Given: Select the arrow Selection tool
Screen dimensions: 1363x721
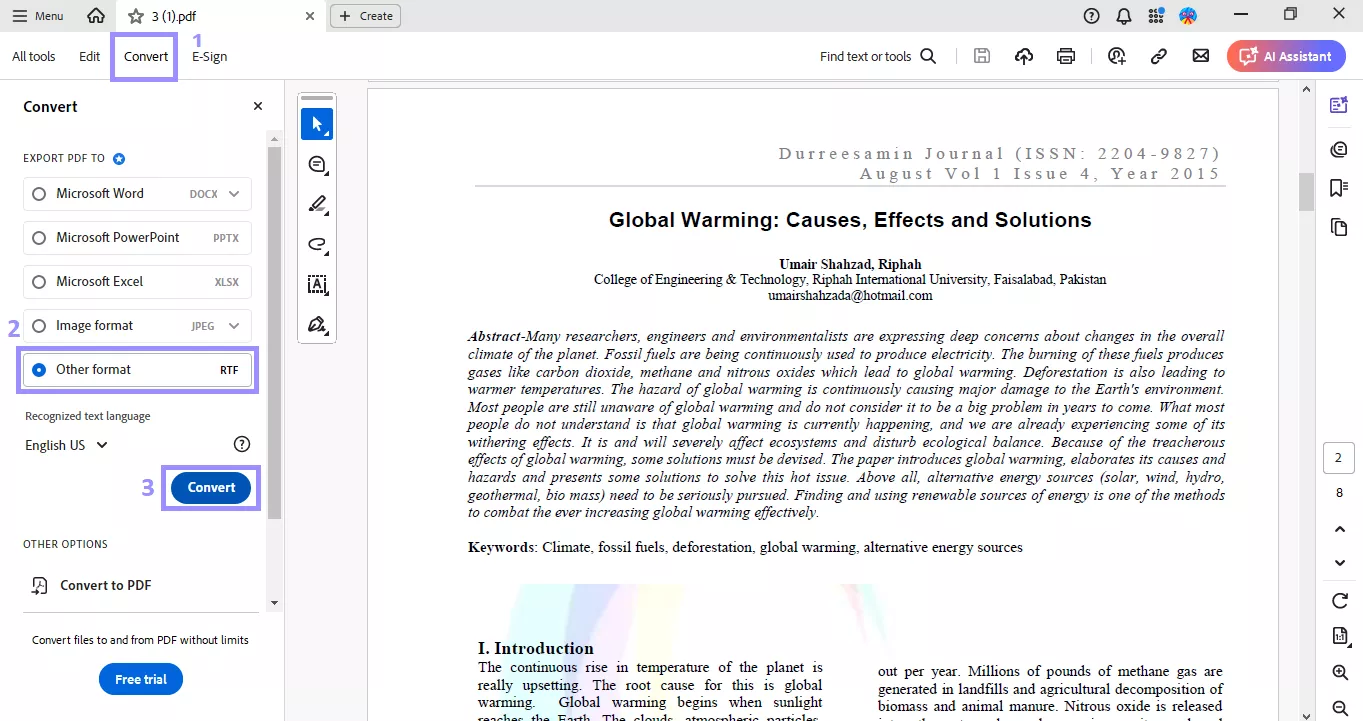Looking at the screenshot, I should [x=317, y=124].
